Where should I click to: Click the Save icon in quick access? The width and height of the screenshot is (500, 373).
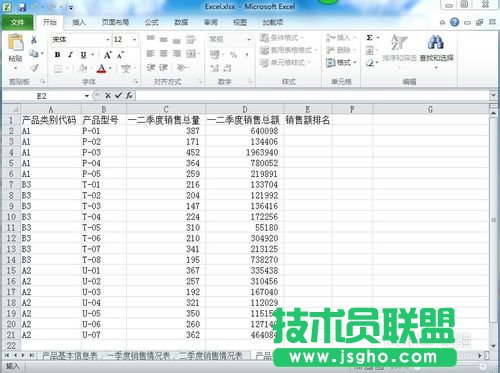tap(22, 7)
